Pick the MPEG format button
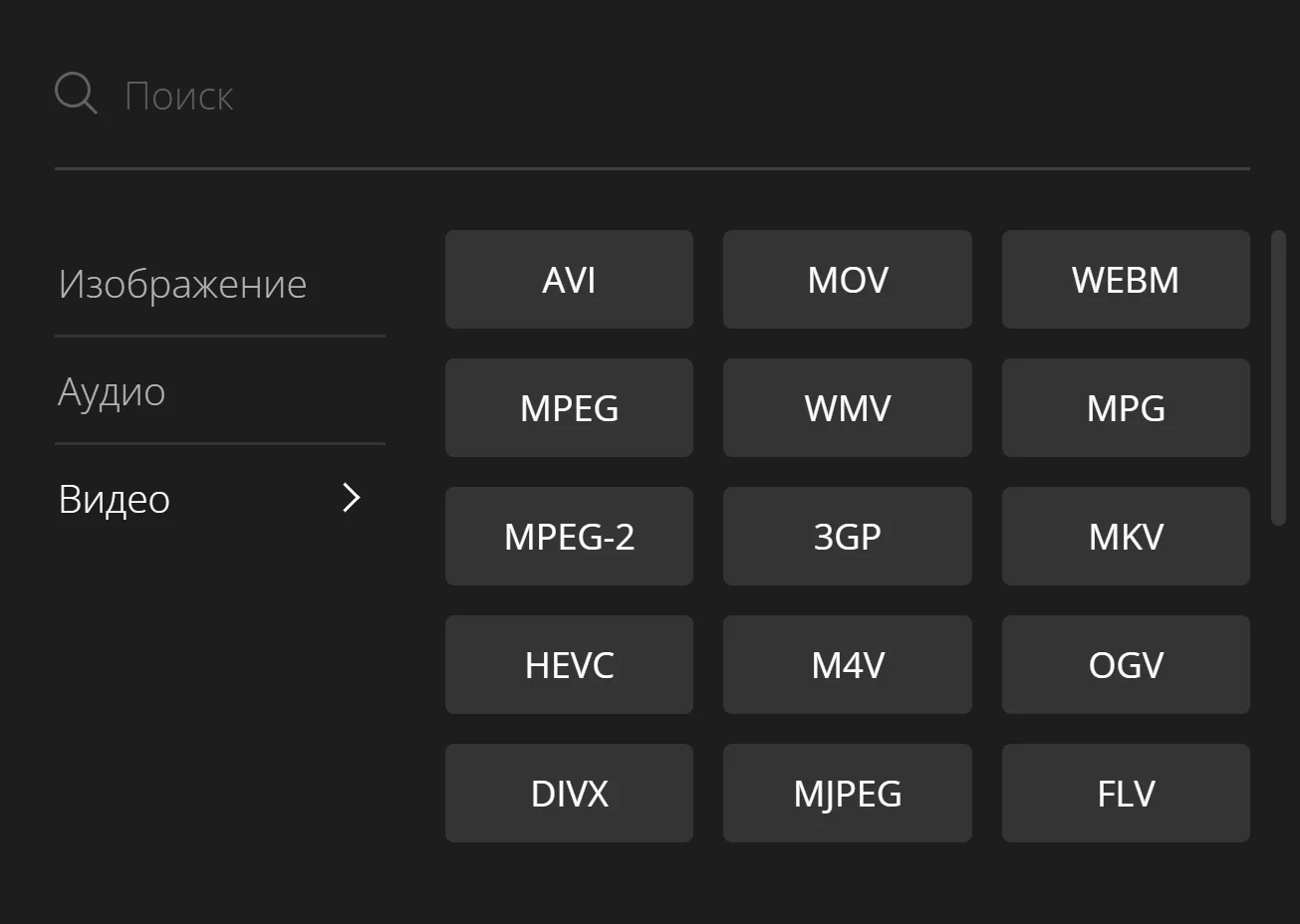Viewport: 1300px width, 924px height. (569, 408)
